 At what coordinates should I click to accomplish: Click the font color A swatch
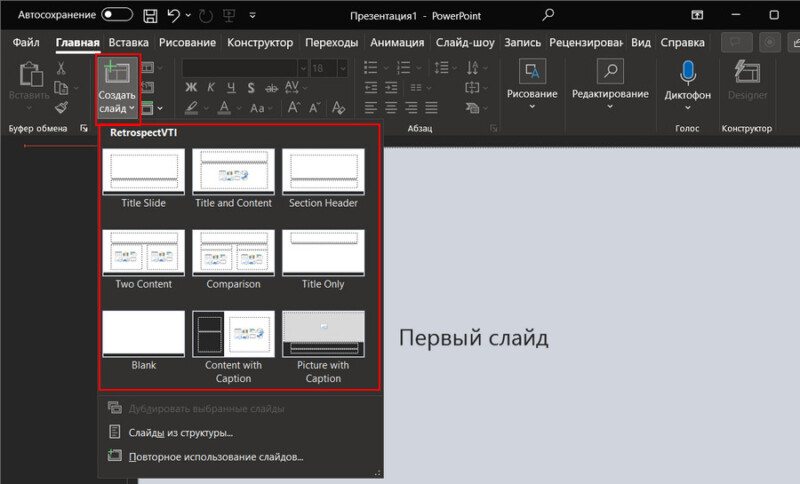point(224,108)
